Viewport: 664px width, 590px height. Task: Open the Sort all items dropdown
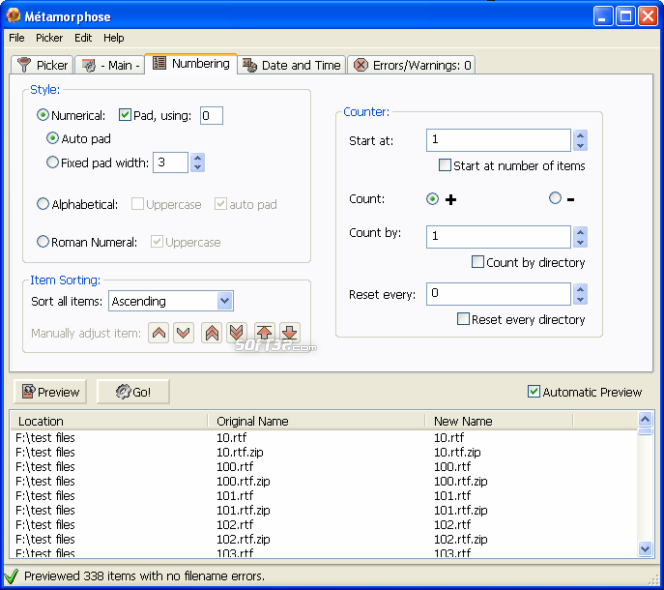(224, 301)
